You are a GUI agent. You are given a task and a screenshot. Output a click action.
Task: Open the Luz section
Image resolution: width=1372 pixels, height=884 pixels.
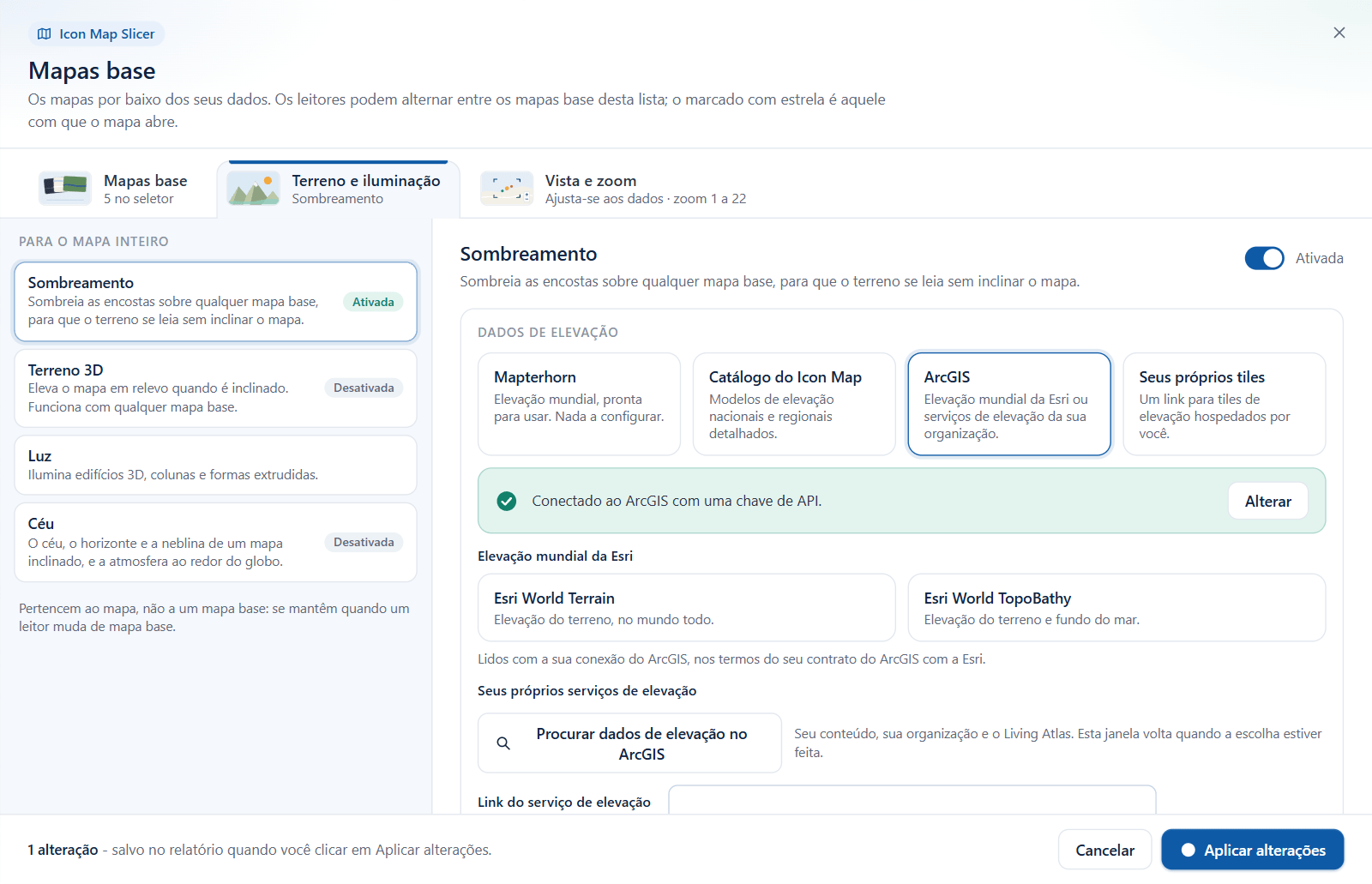click(x=215, y=465)
